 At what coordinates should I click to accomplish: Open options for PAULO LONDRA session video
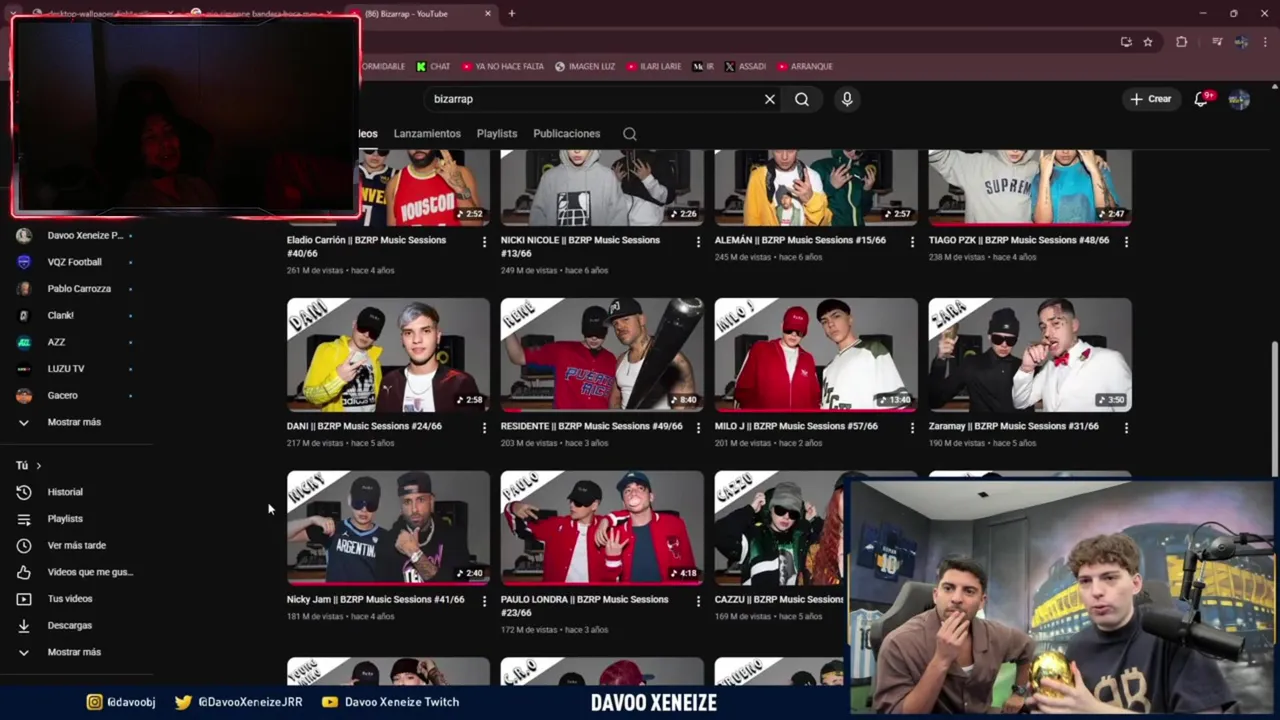[698, 601]
